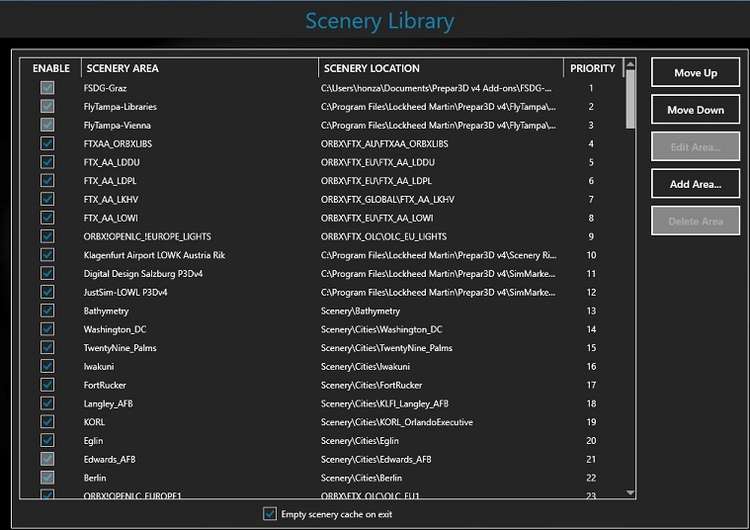Select the FTXAA_ORBXLIBS scenery area name
This screenshot has height=530, width=750.
coord(118,144)
